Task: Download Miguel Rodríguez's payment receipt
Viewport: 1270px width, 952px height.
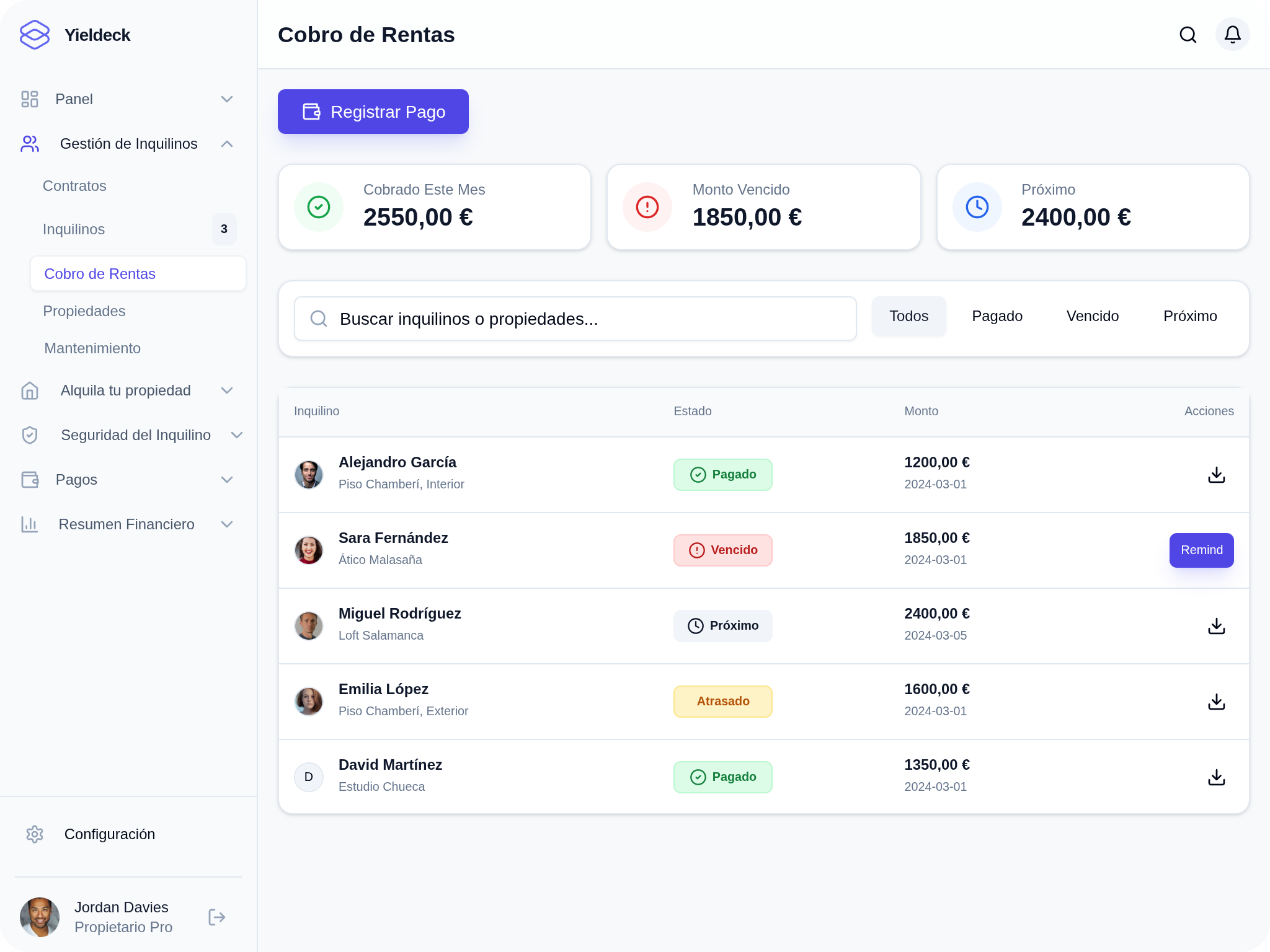Action: [x=1216, y=625]
